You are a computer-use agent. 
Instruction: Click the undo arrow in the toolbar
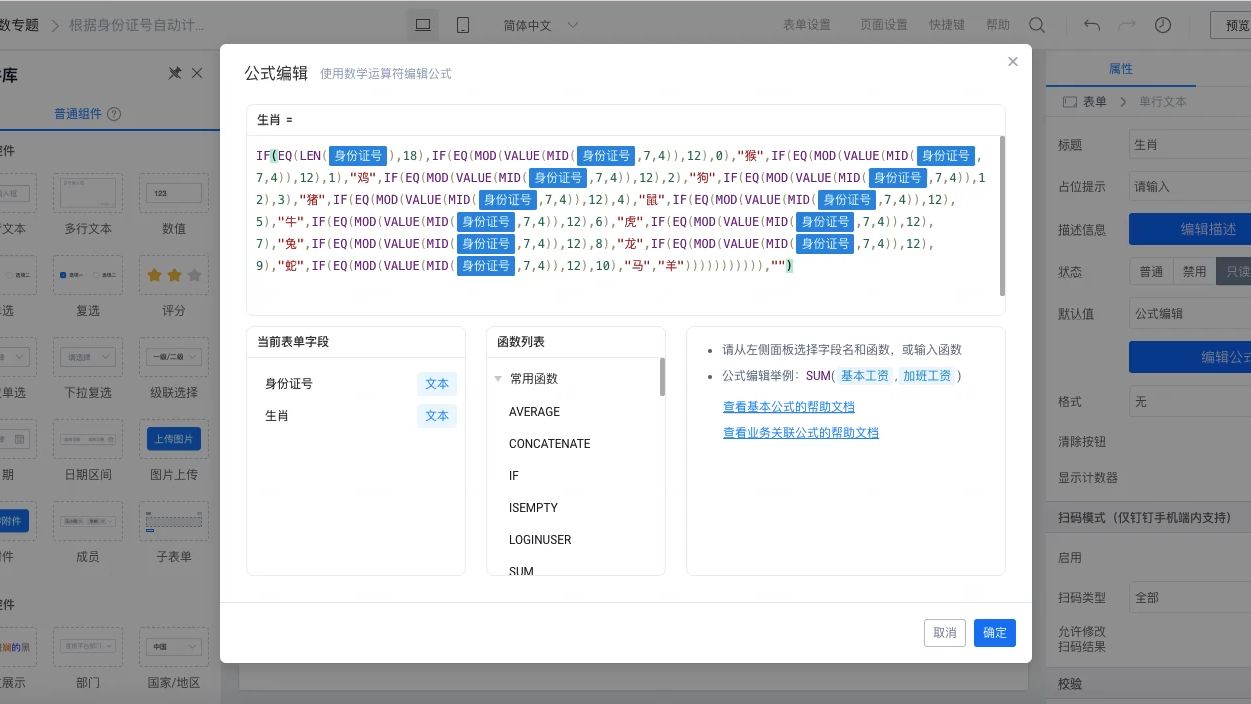tap(1091, 24)
